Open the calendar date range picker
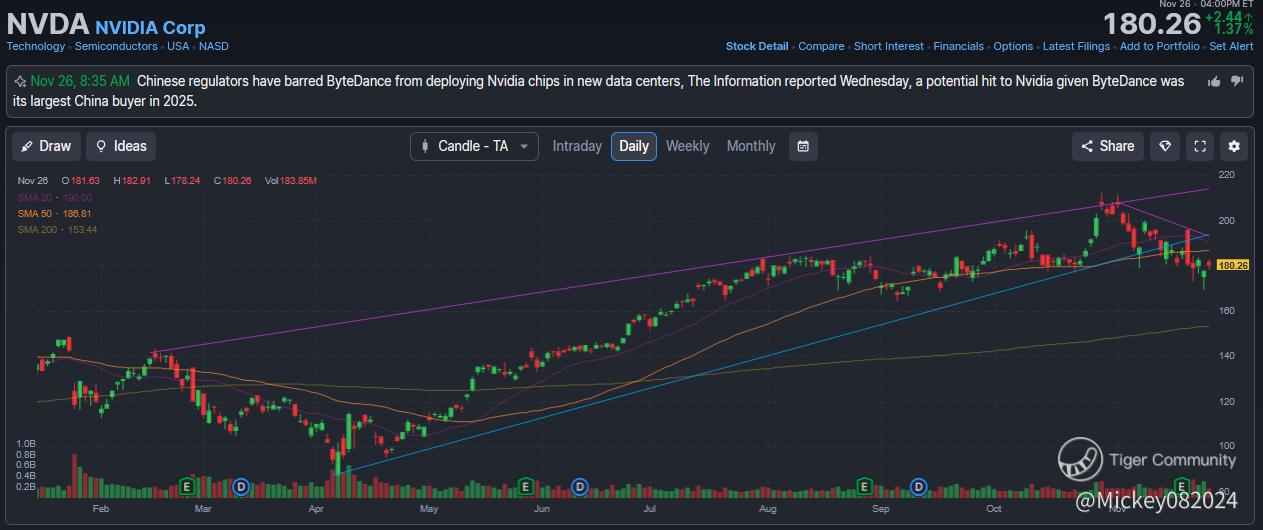This screenshot has width=1263, height=530. coord(803,146)
